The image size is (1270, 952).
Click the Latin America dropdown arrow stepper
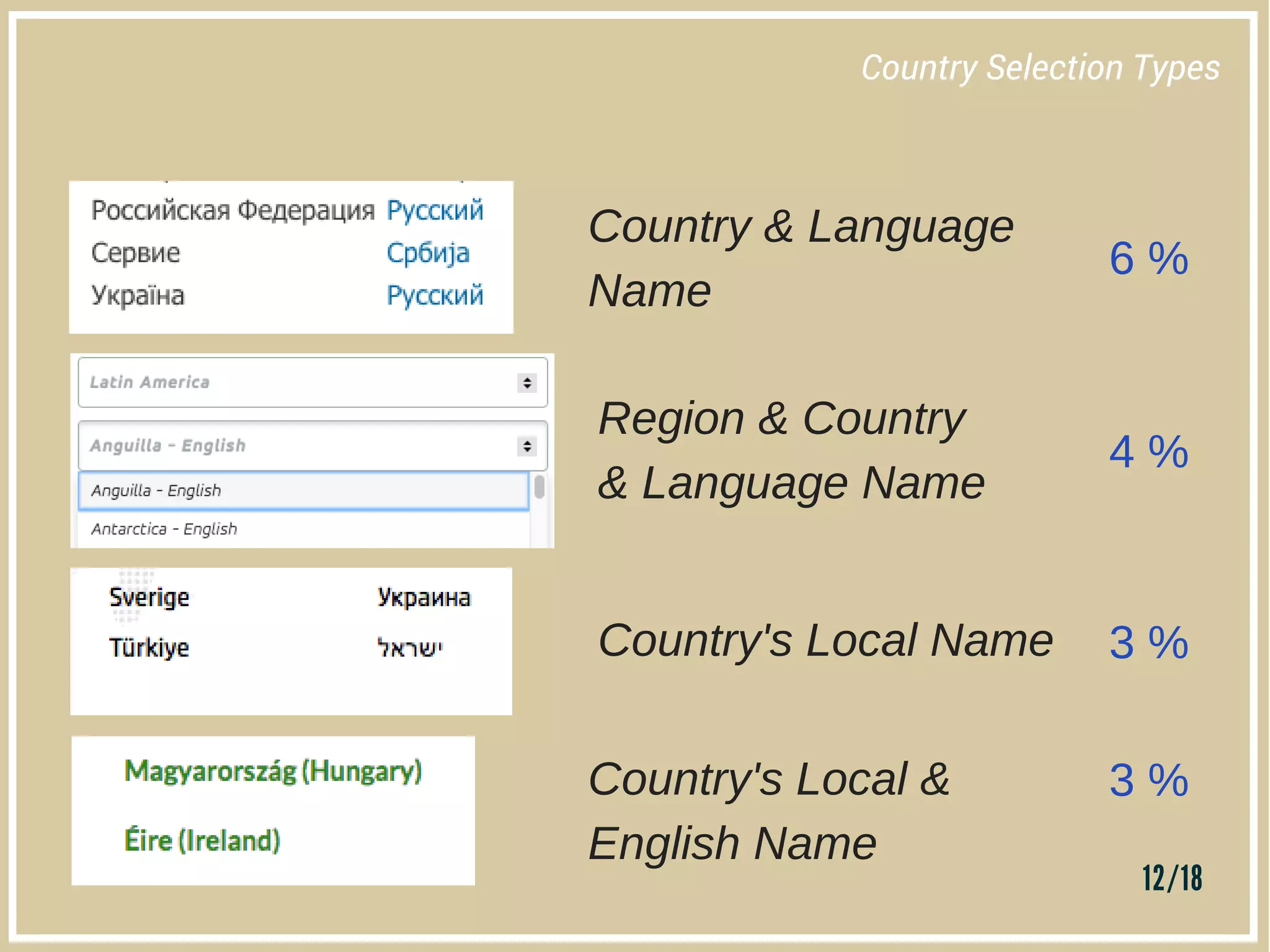[x=527, y=383]
